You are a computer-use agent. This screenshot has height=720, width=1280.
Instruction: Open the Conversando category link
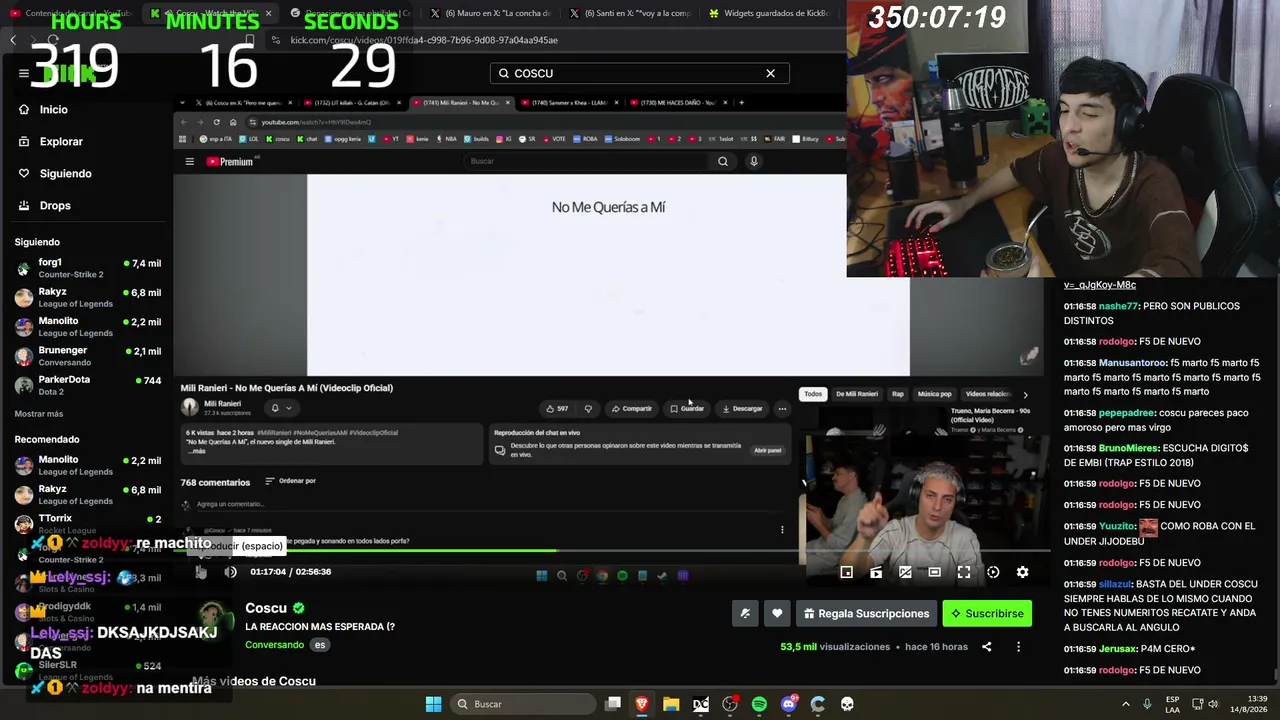pos(274,645)
